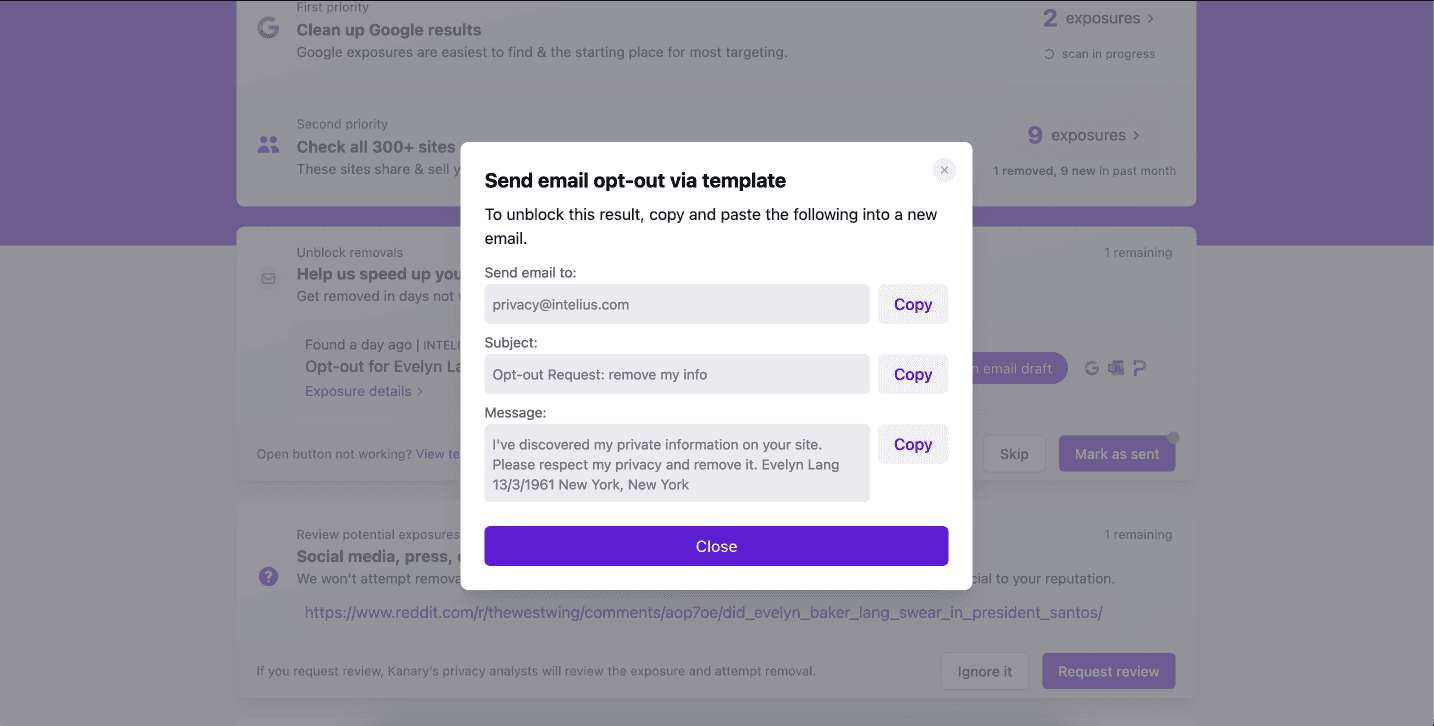1434x726 pixels.
Task: Click the Google G icon in first priority
Action: [268, 28]
